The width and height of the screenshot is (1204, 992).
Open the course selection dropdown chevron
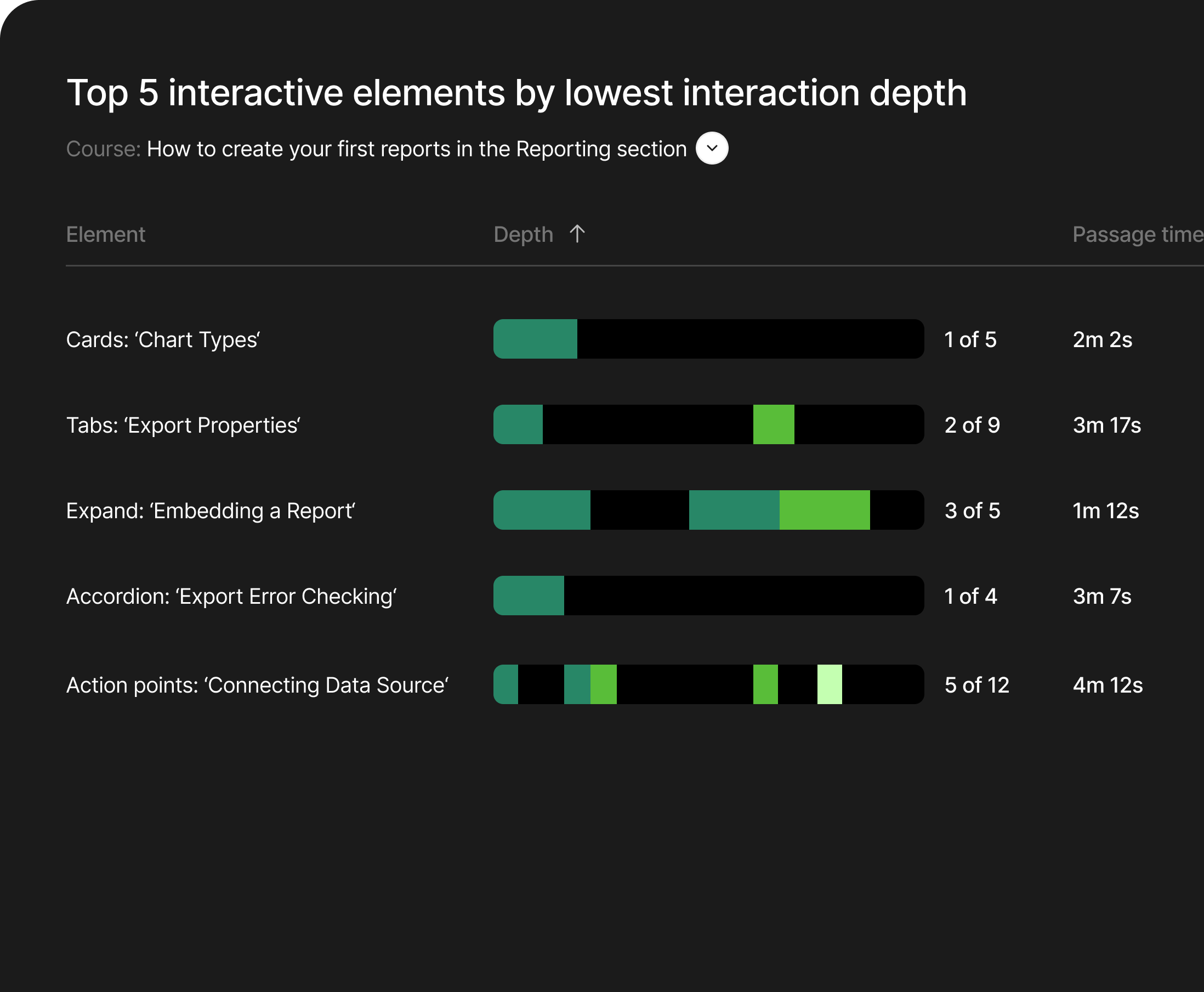tap(712, 148)
